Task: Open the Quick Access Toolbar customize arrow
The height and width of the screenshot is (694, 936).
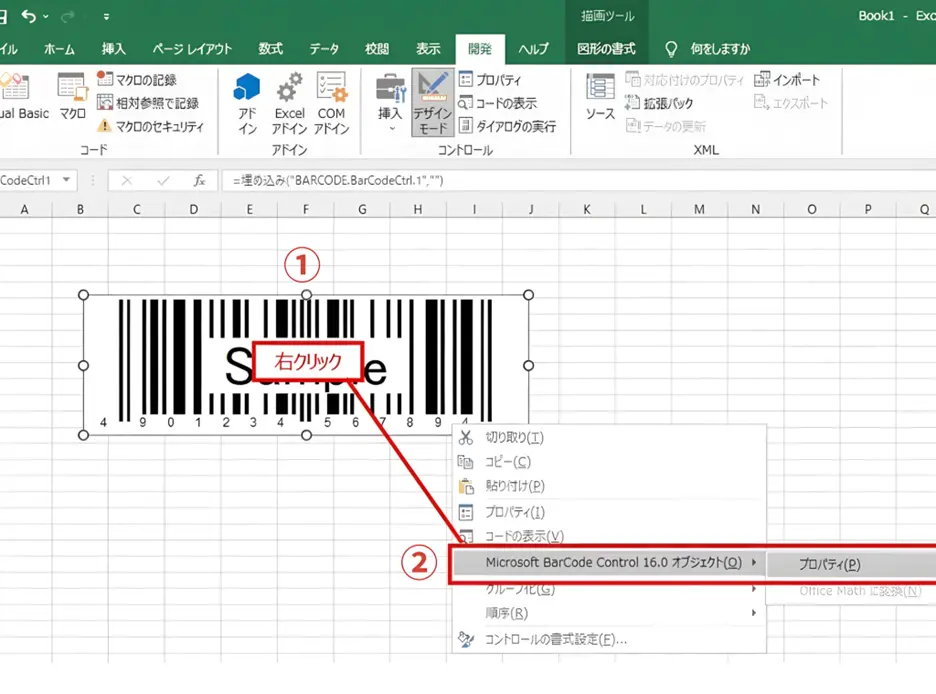Action: point(106,17)
